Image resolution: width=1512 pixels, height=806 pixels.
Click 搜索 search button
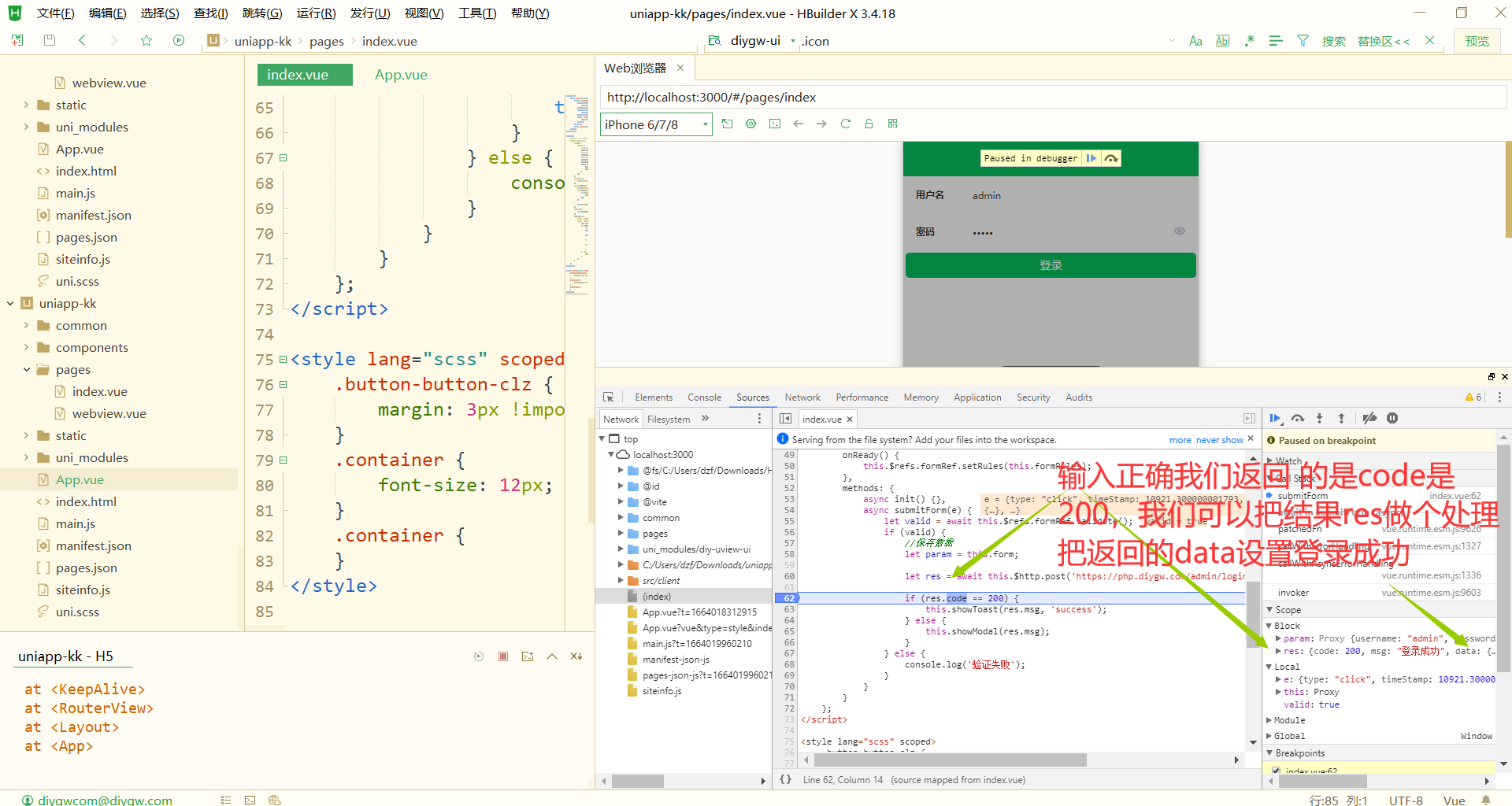pyautogui.click(x=1333, y=41)
